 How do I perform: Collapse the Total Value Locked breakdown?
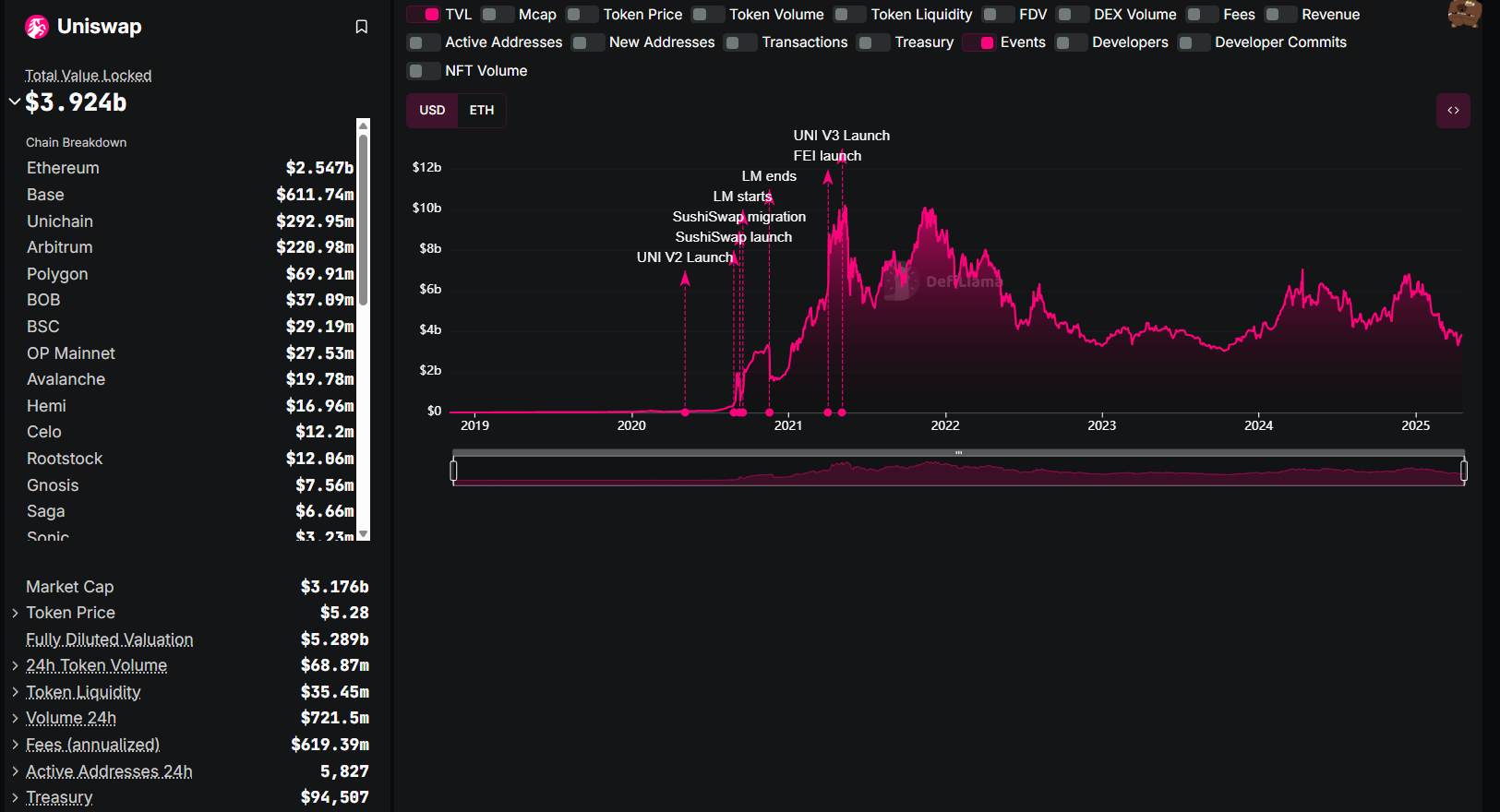(15, 101)
